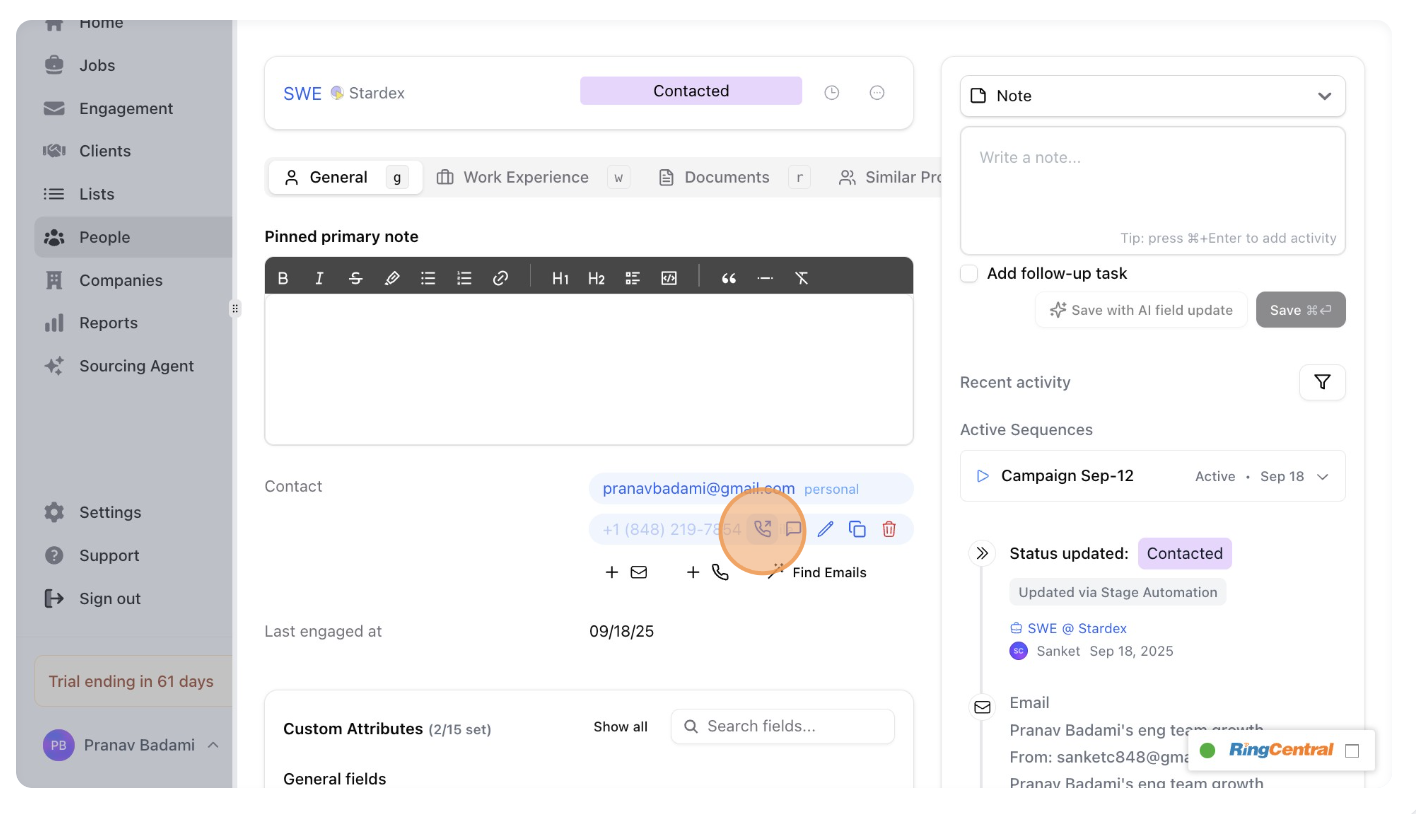Add a new email address
Image resolution: width=1416 pixels, height=814 pixels.
pos(625,572)
